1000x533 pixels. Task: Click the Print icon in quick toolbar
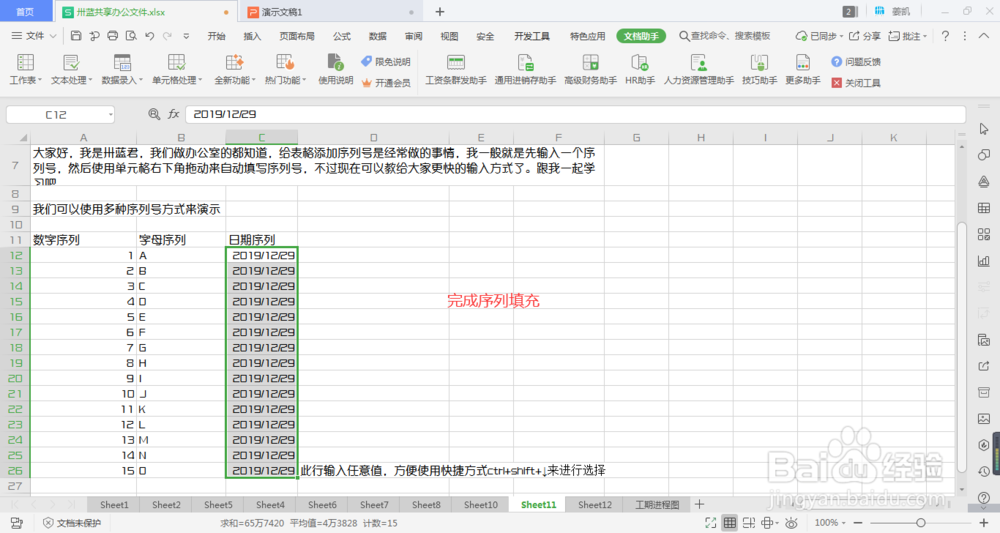coord(113,36)
